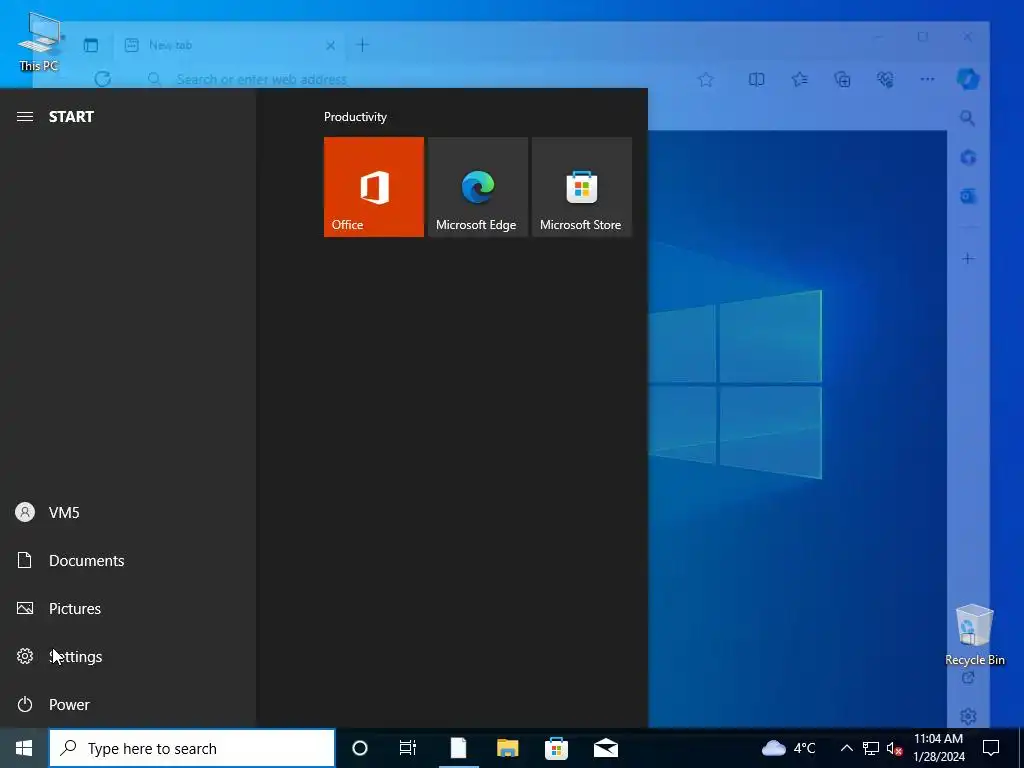
Task: Toggle split screen in Edge toolbar
Action: coord(756,79)
